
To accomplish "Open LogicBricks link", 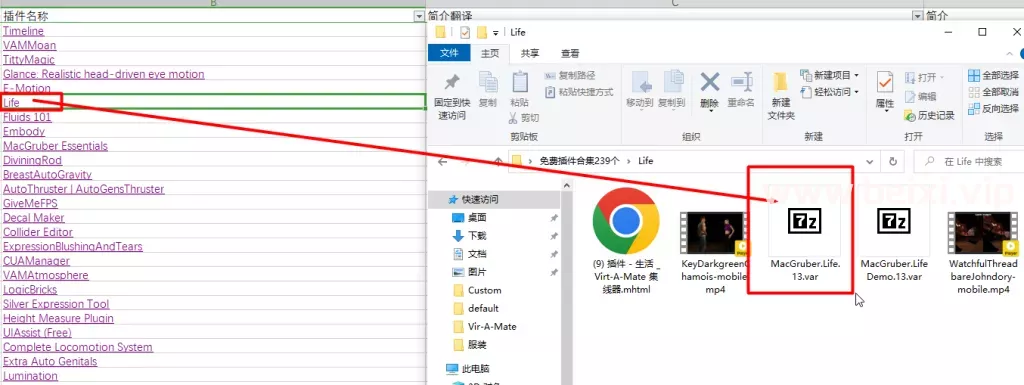I will click(30, 289).
